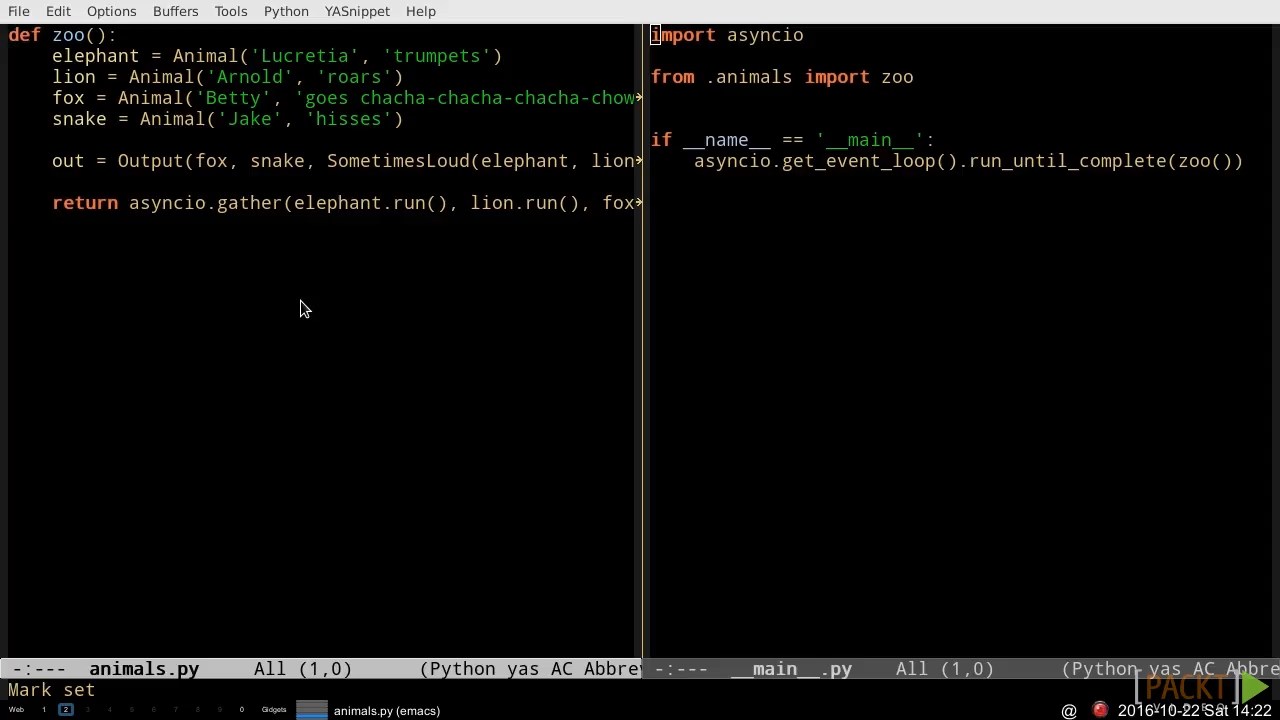Viewport: 1280px width, 720px height.
Task: Click the 'out' variable assignment
Action: coord(68,161)
